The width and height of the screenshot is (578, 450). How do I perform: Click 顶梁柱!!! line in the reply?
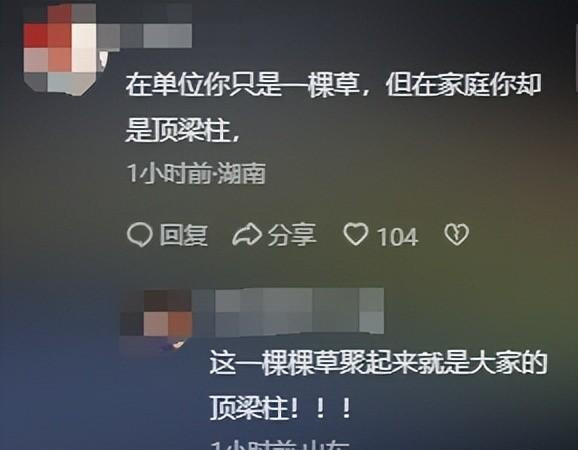pos(280,408)
